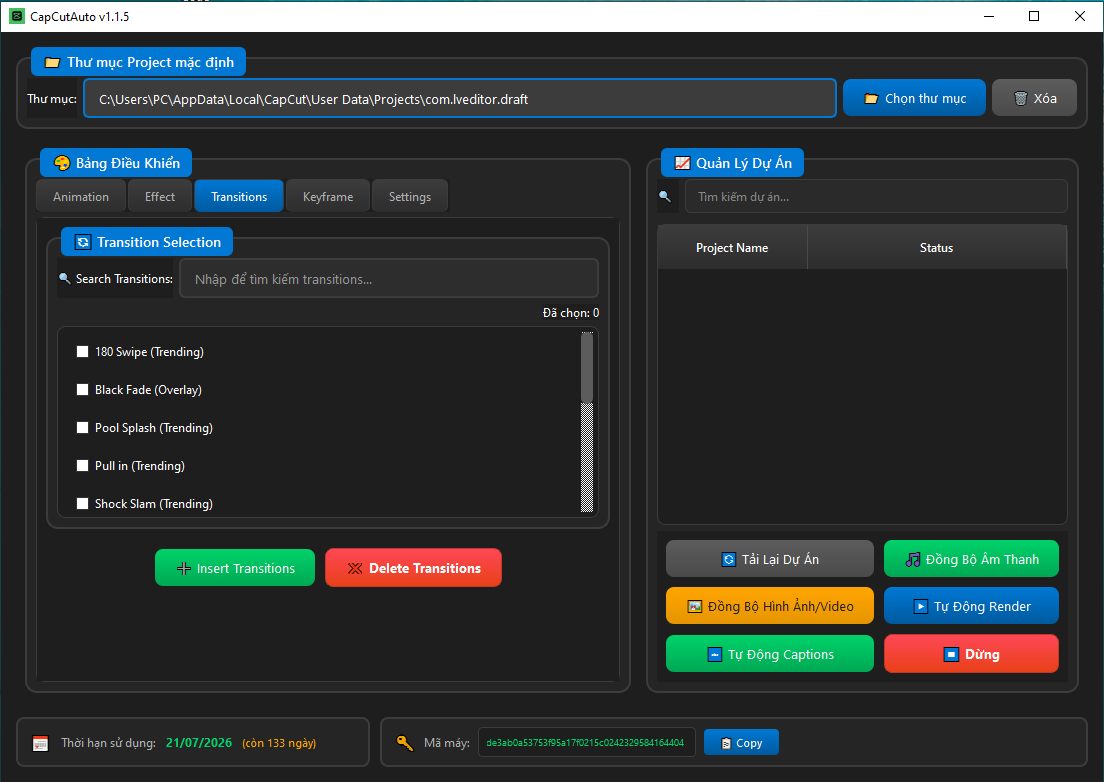Click the stop square icon on Dừng
This screenshot has width=1104, height=782.
[x=951, y=654]
